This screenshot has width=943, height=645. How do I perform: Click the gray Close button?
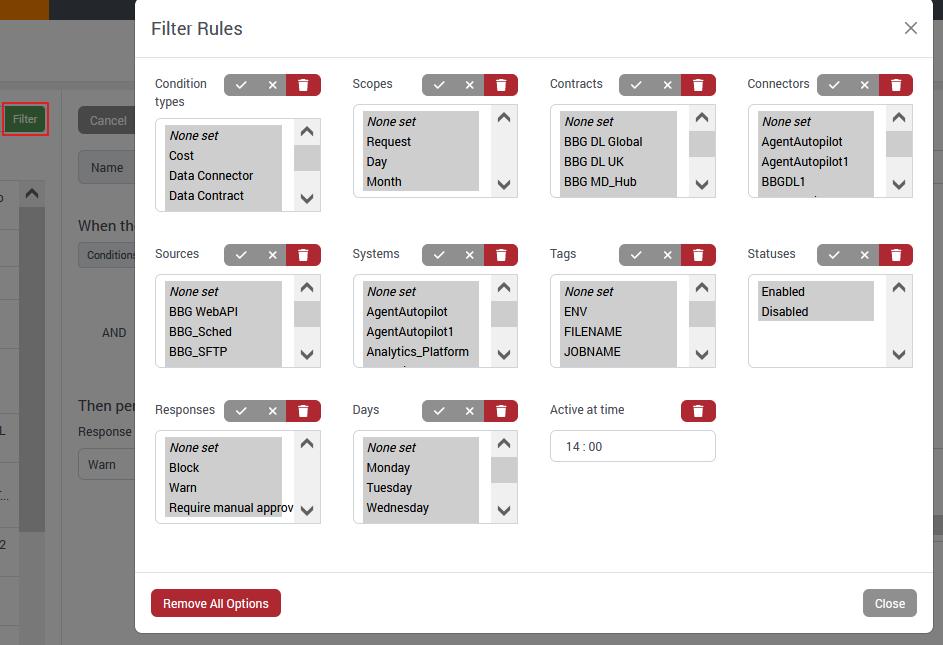[x=889, y=603]
